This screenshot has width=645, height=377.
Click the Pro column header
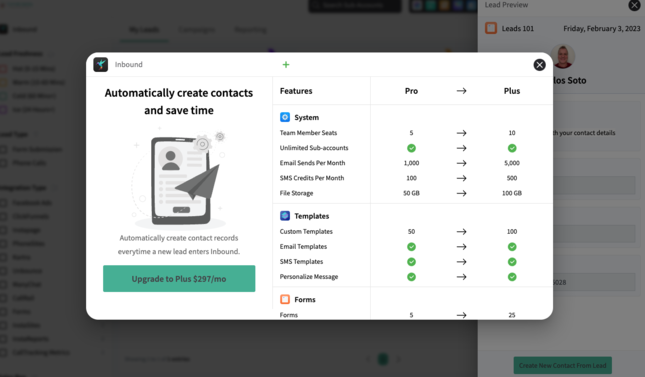[411, 91]
